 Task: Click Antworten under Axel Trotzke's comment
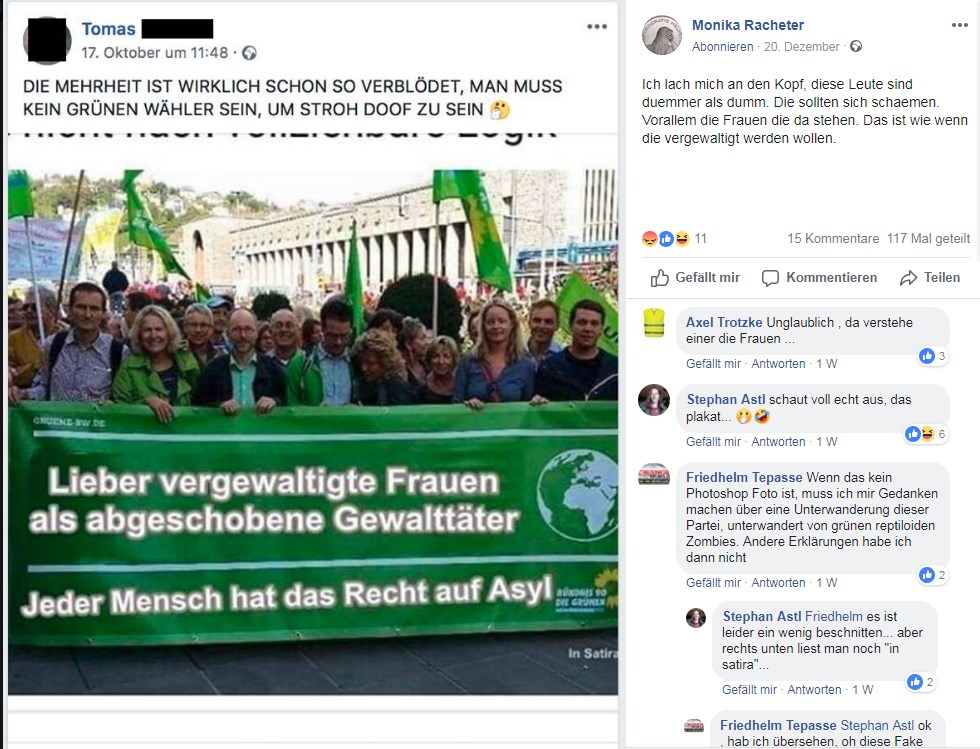(778, 363)
